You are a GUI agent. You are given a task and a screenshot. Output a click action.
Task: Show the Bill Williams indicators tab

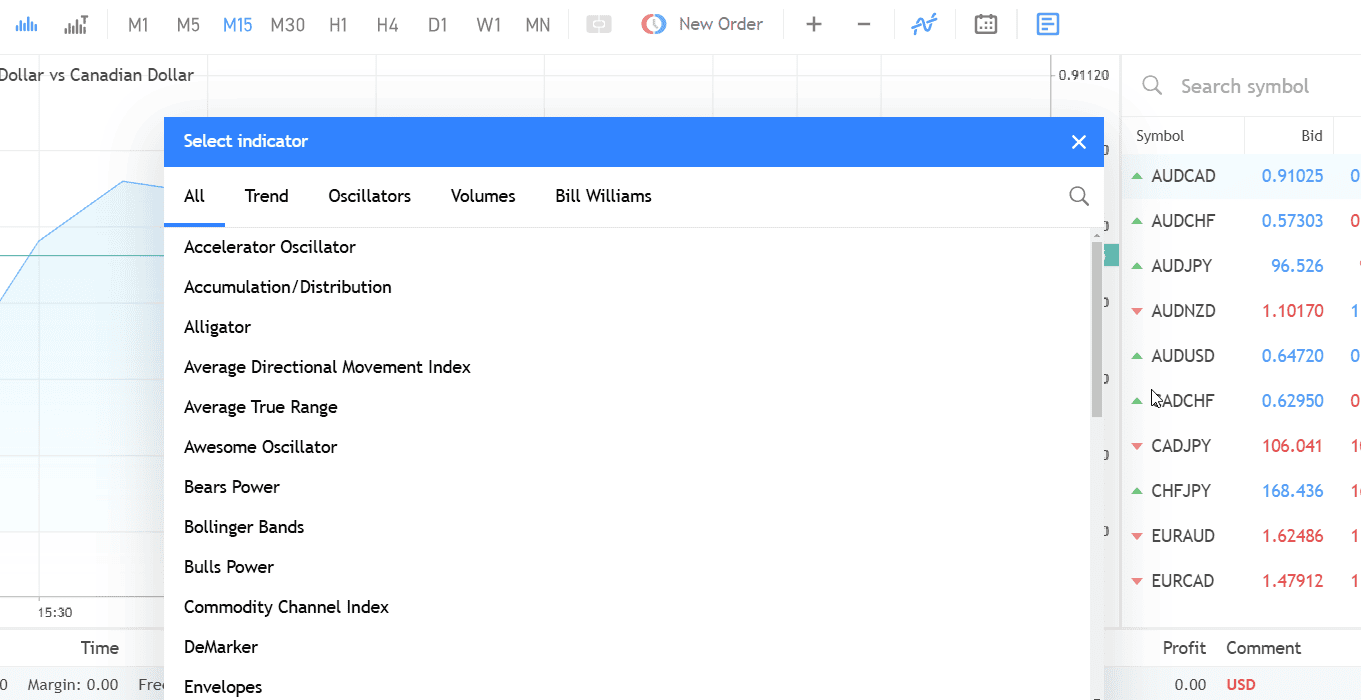[x=603, y=196]
